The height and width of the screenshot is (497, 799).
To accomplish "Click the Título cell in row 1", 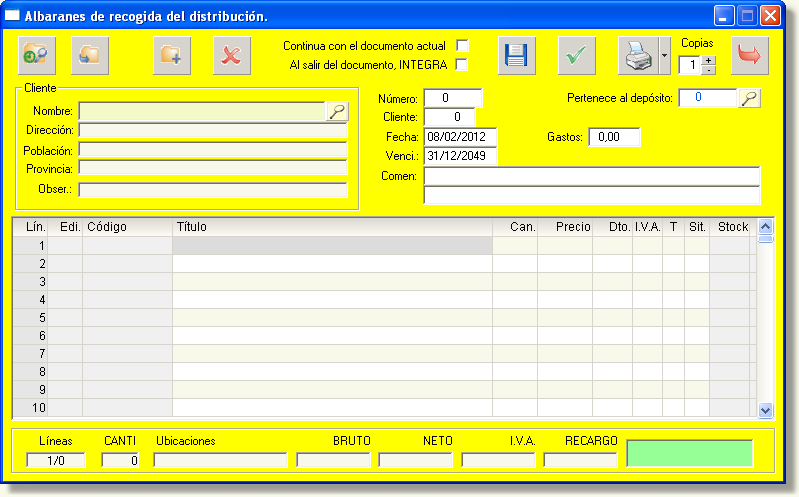I will 332,246.
